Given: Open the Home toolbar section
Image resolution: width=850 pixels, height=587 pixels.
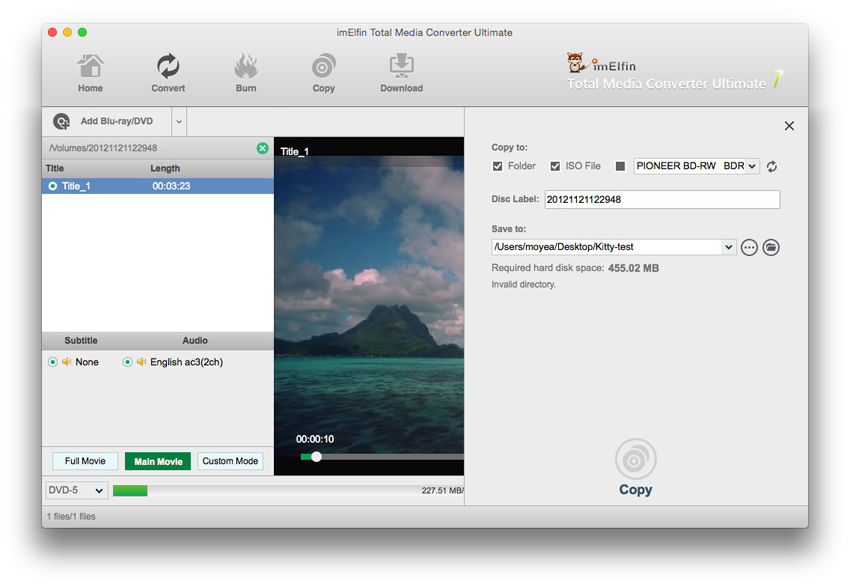Looking at the screenshot, I should click(x=90, y=73).
